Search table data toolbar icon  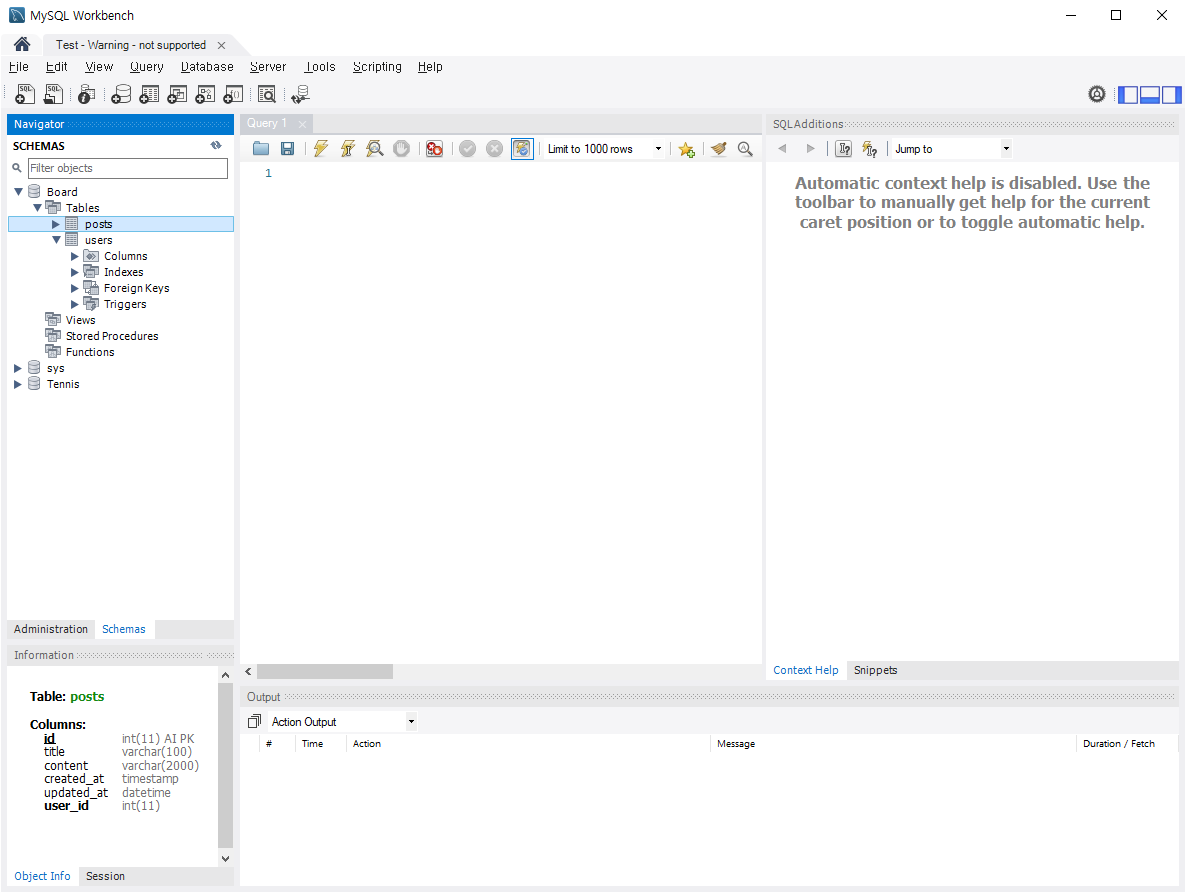(x=267, y=95)
